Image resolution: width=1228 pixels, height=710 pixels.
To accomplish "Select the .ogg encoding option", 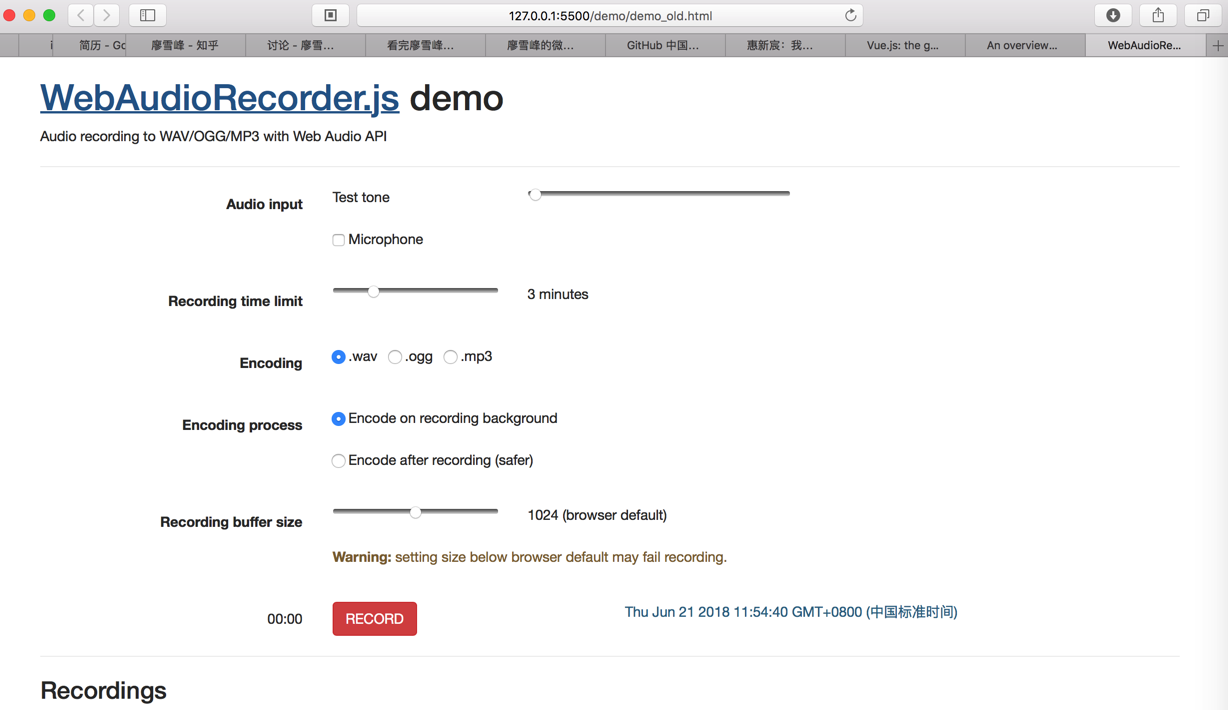I will click(x=395, y=357).
